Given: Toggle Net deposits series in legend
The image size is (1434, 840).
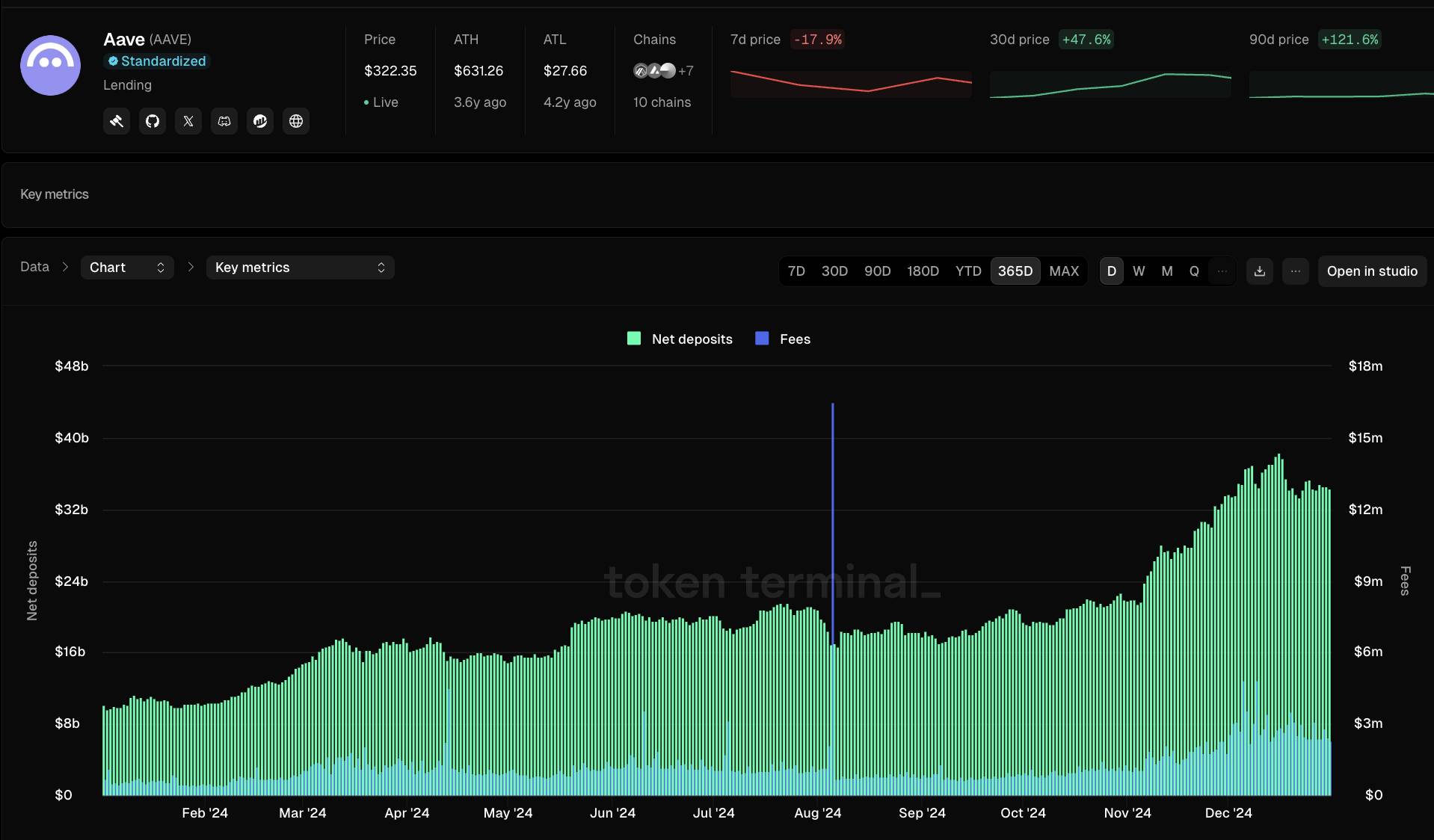Looking at the screenshot, I should [680, 339].
